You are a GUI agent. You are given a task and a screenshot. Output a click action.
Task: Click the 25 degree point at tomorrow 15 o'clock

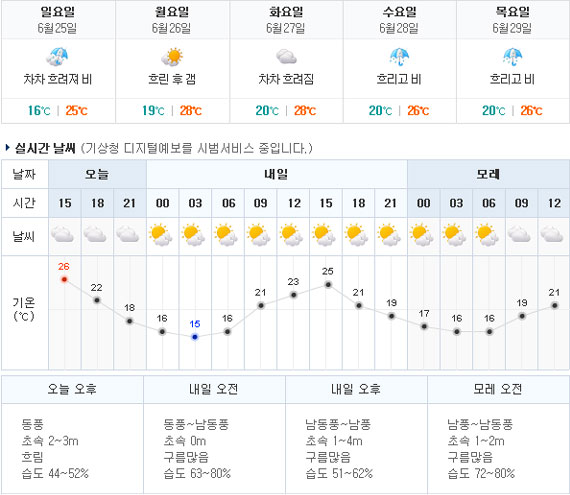pos(328,285)
